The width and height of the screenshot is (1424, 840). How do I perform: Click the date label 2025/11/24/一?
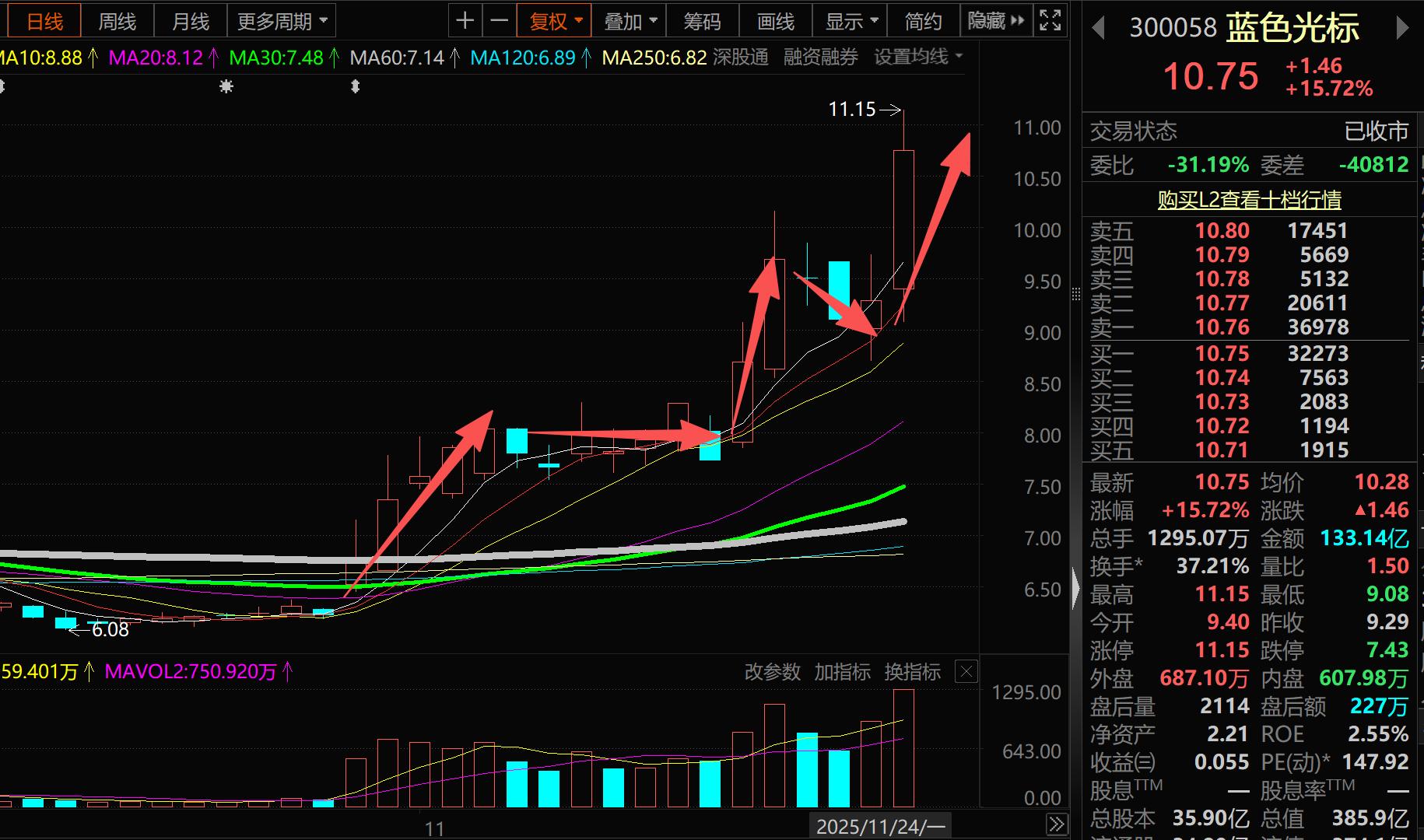880,826
